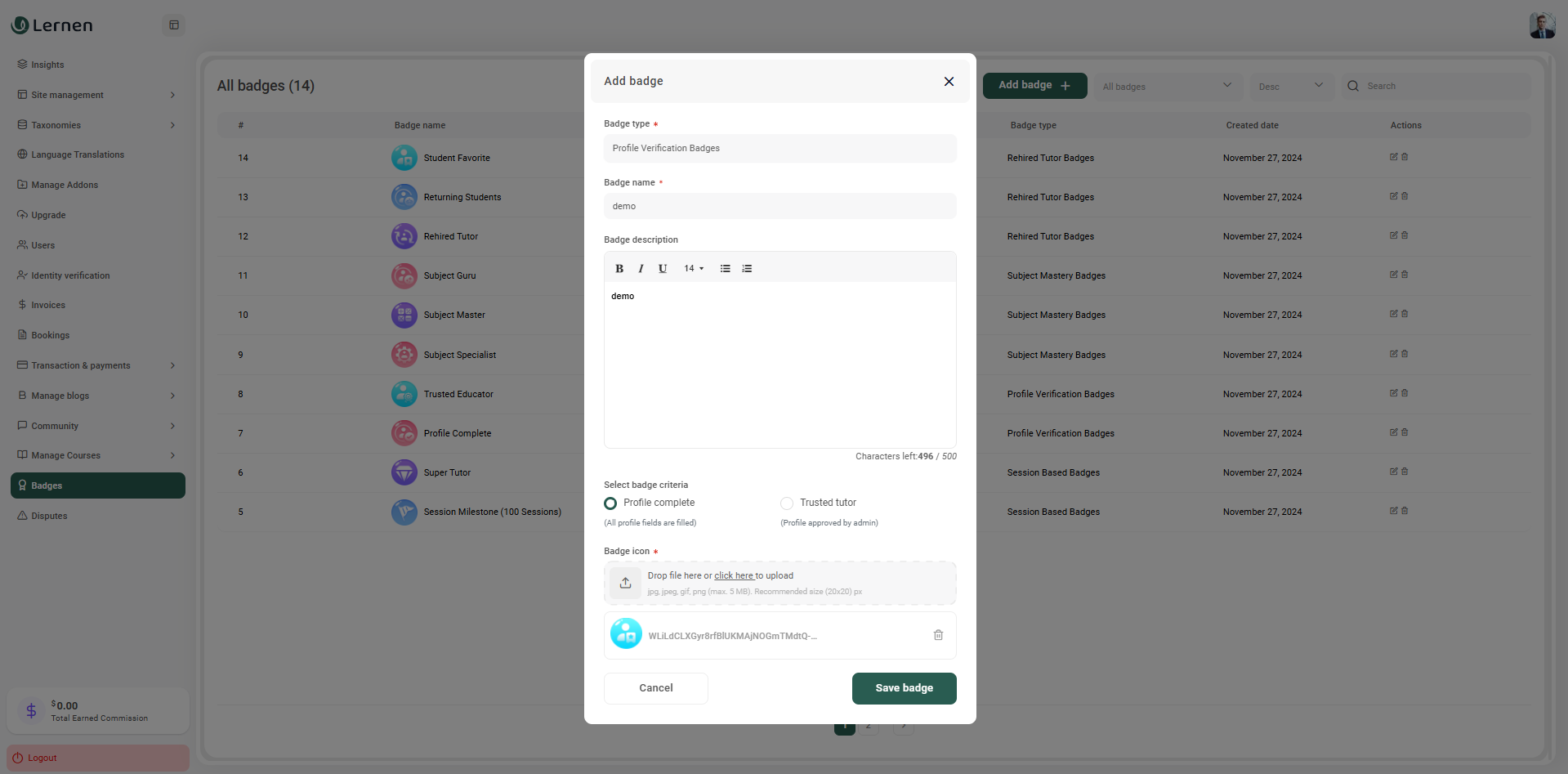
Task: Collapse the sidebar using the panel icon
Action: pos(173,25)
